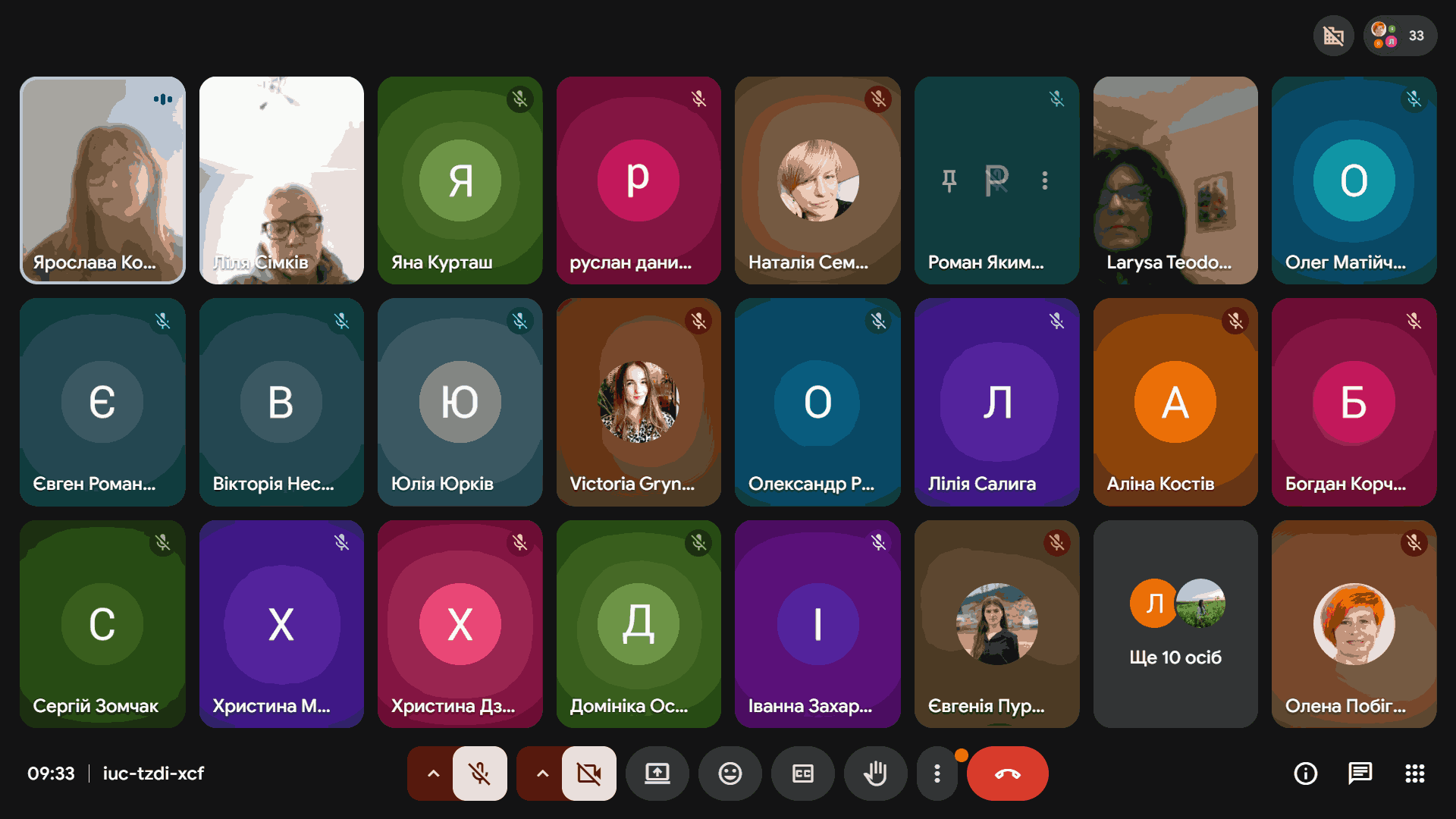Open the chat panel icon
This screenshot has width=1456, height=819.
click(1360, 773)
